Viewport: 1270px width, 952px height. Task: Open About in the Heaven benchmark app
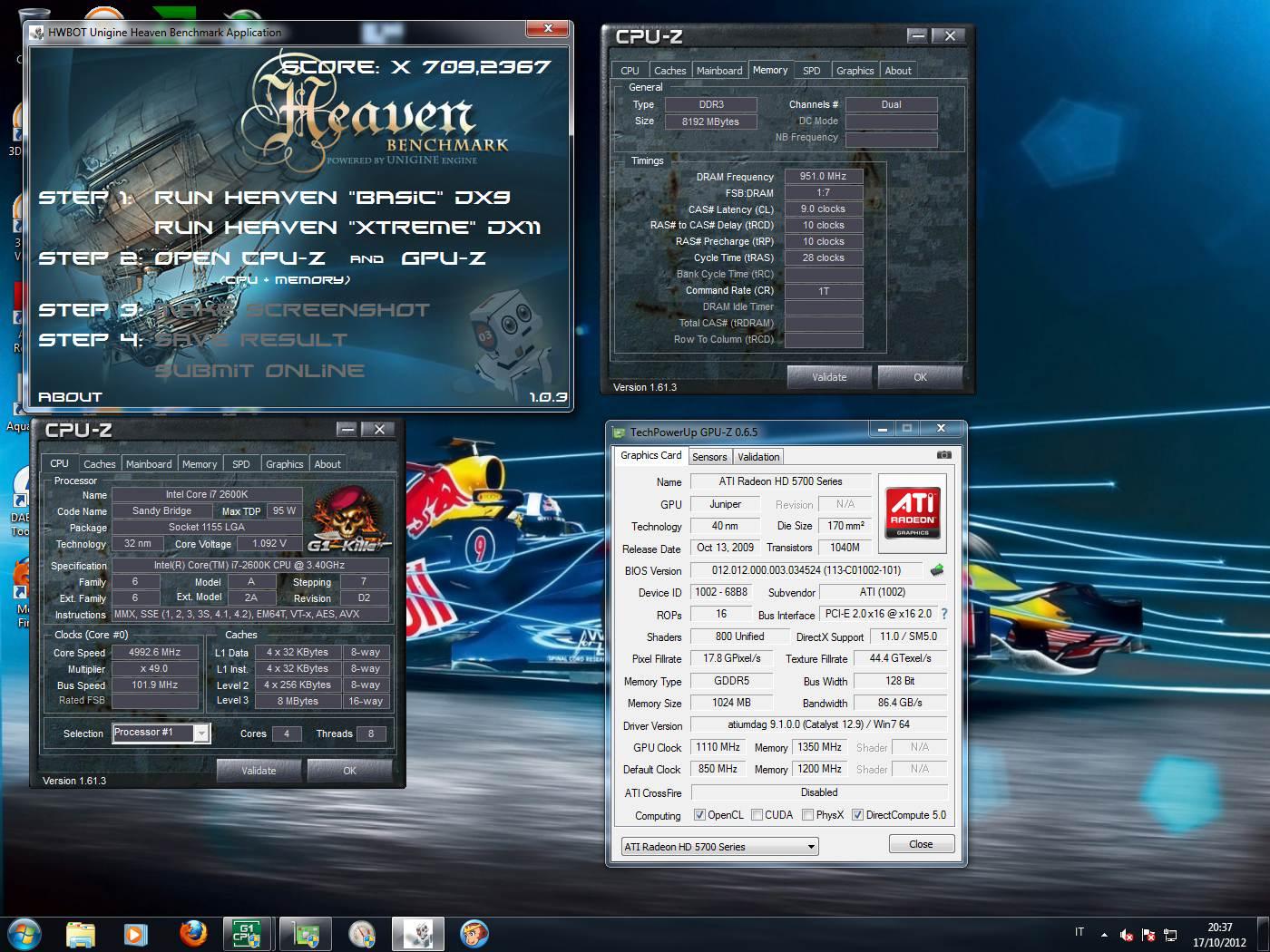pyautogui.click(x=70, y=397)
